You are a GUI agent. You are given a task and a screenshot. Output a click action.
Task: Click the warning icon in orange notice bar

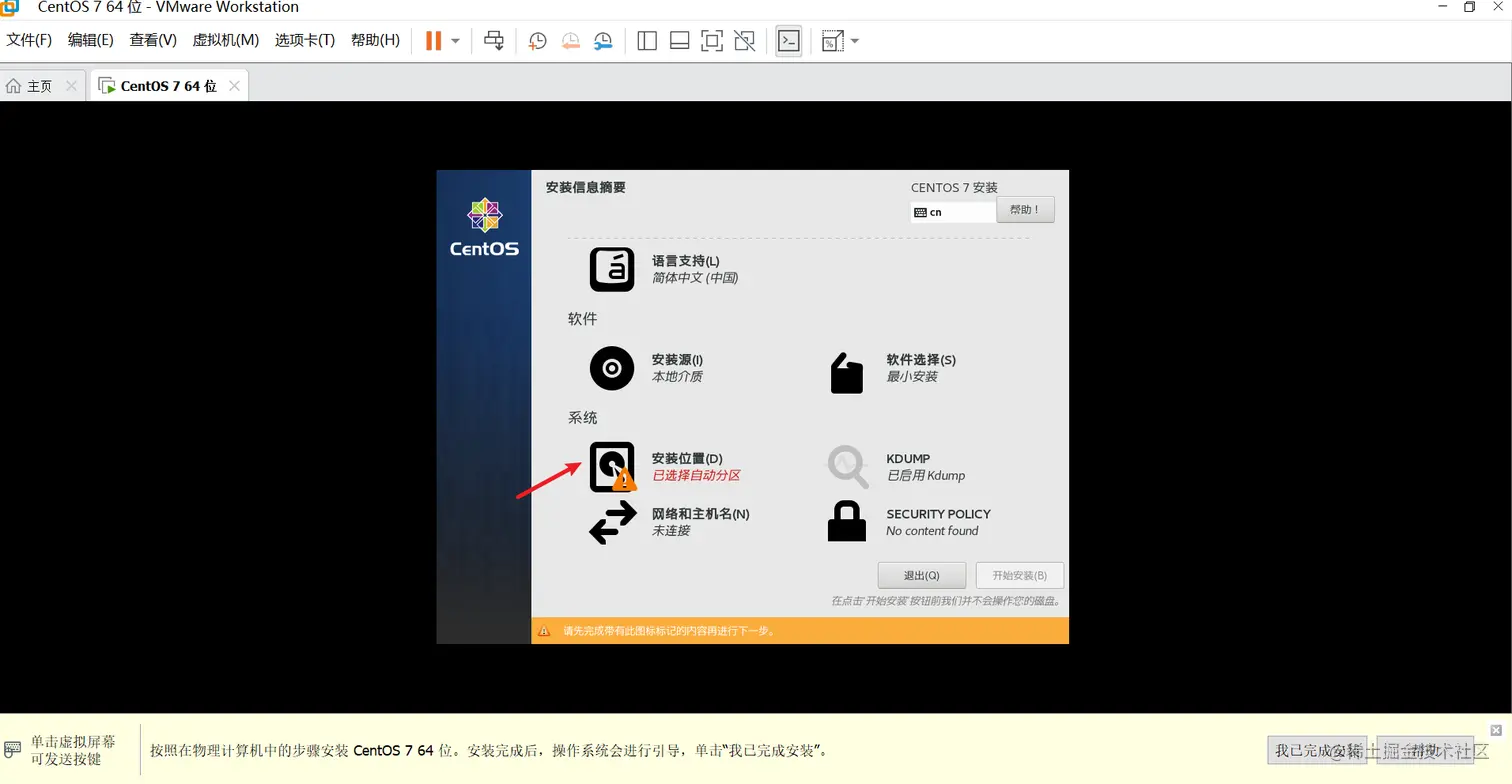pyautogui.click(x=544, y=631)
